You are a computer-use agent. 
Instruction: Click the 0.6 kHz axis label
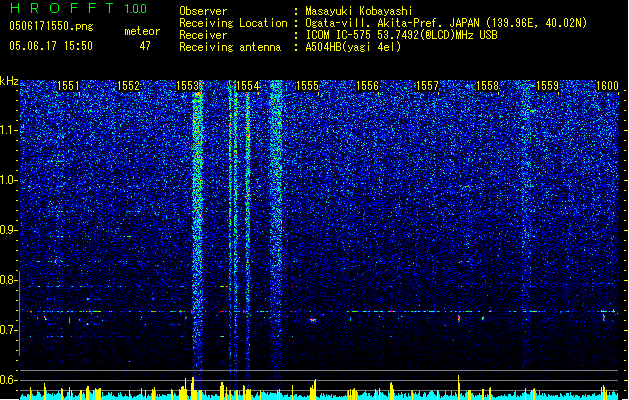8,380
